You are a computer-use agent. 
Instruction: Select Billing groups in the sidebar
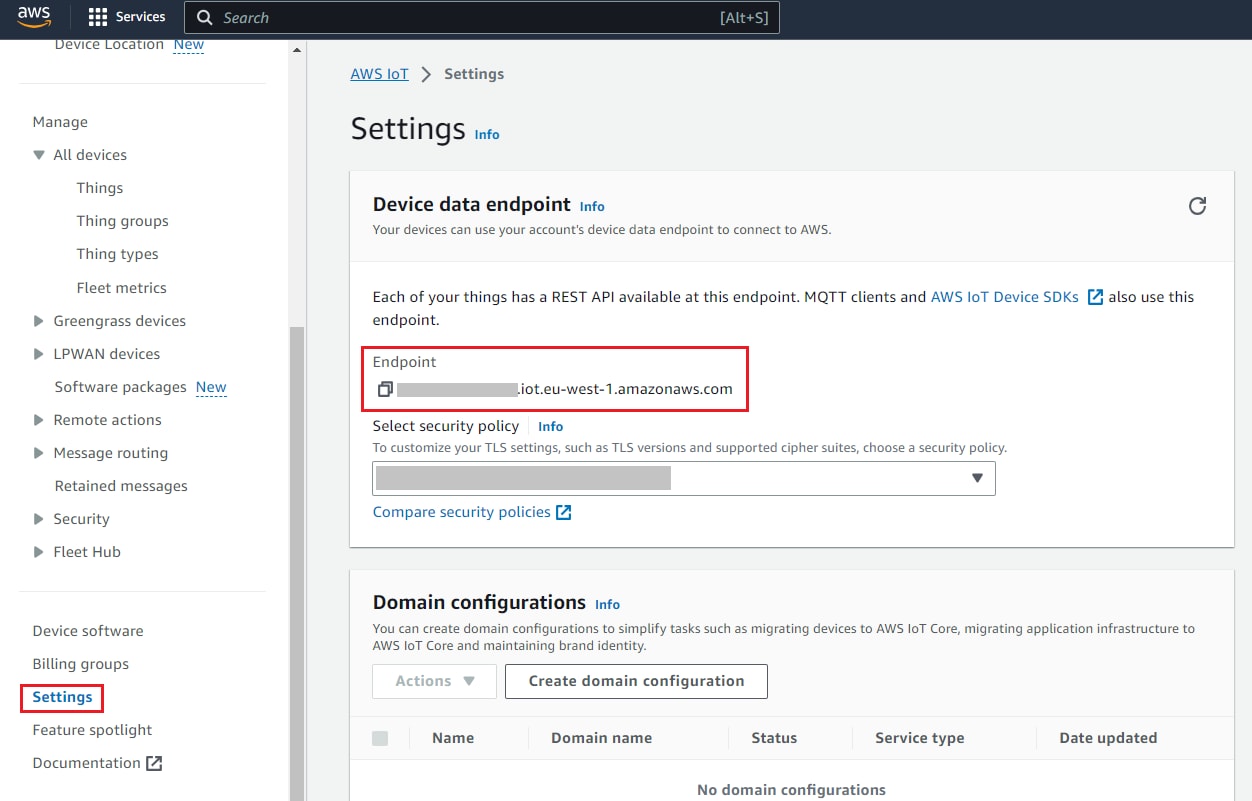tap(80, 663)
